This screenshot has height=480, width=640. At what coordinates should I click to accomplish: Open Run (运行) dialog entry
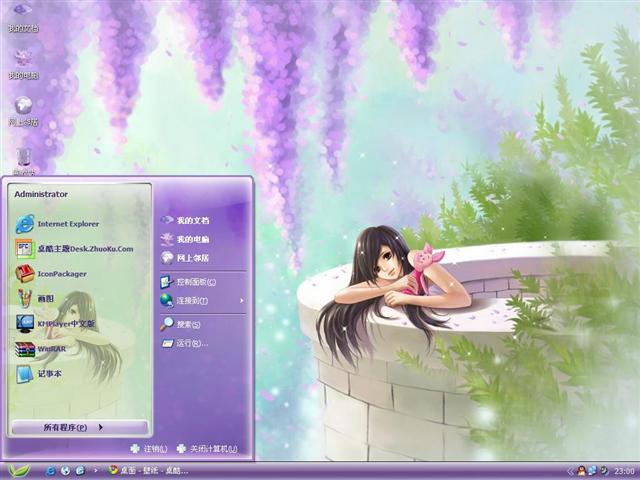point(184,343)
